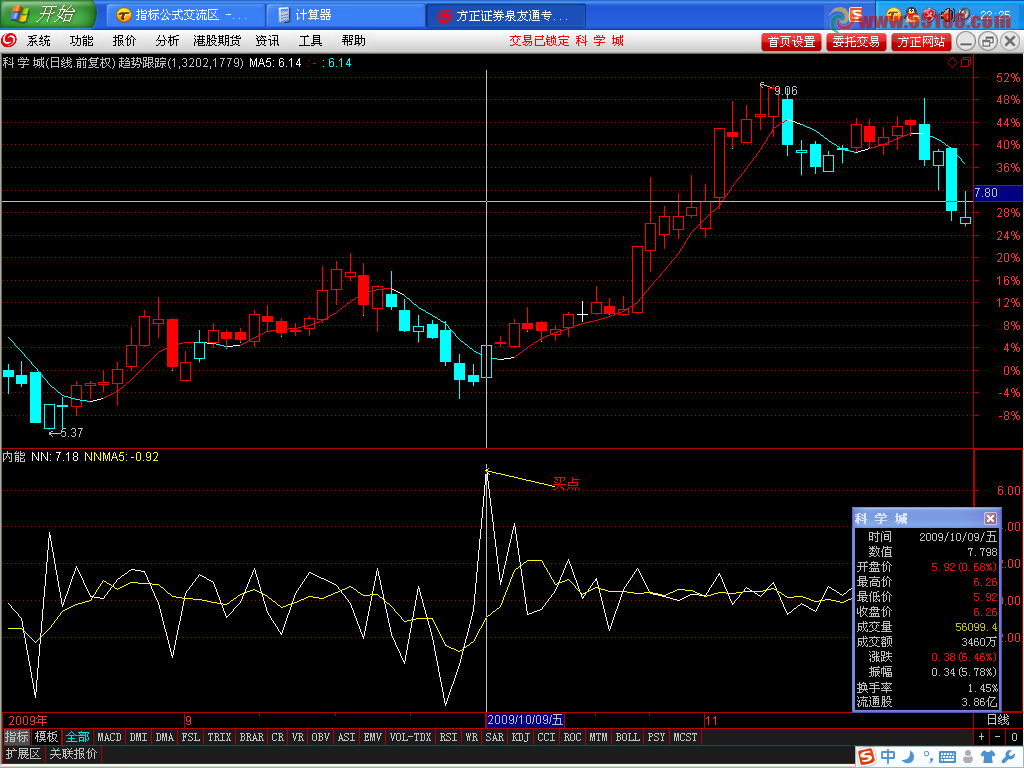
Task: Select the 模板 tab at bottom
Action: [x=46, y=737]
